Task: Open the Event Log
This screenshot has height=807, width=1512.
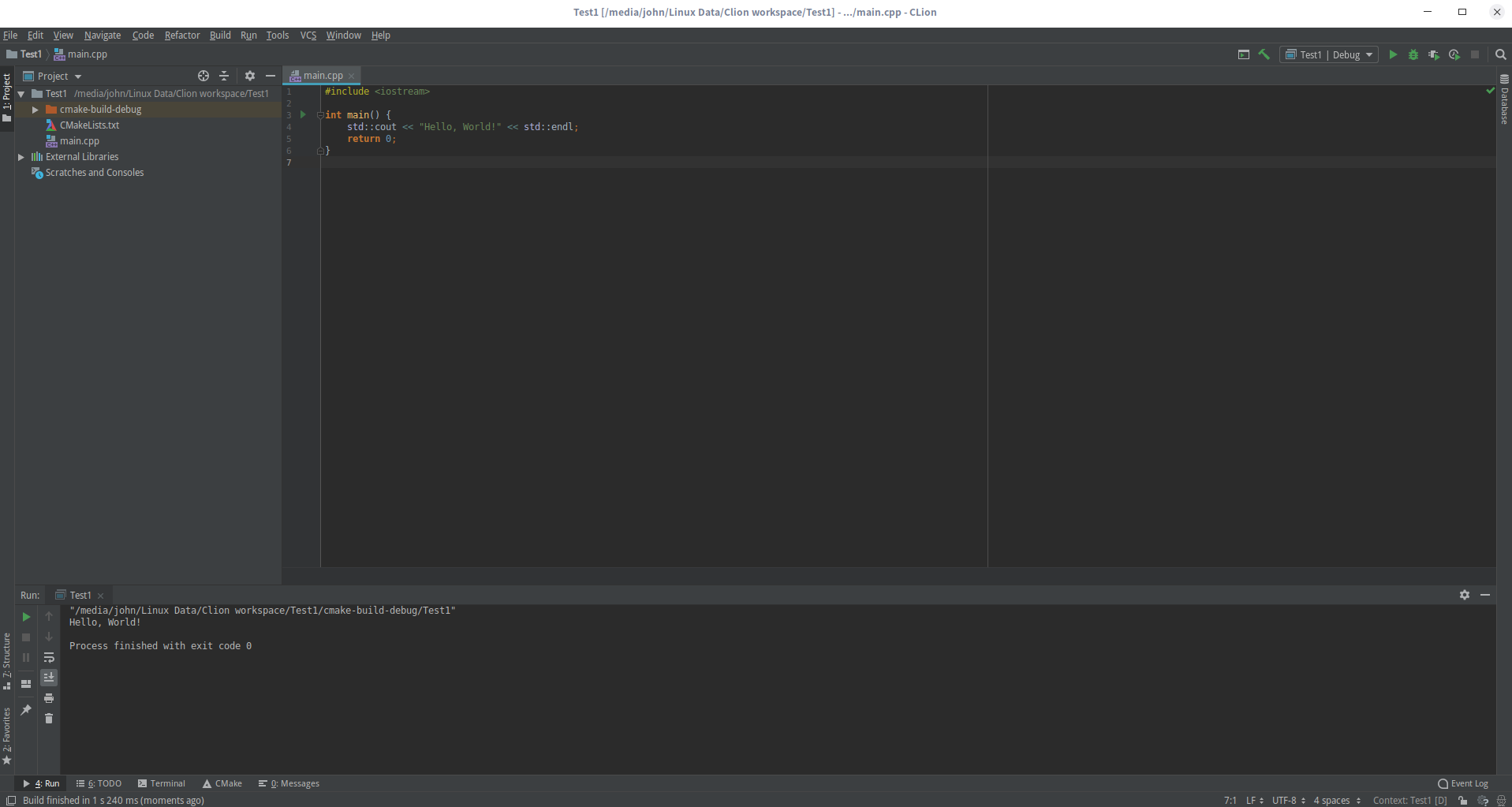Action: click(1463, 783)
